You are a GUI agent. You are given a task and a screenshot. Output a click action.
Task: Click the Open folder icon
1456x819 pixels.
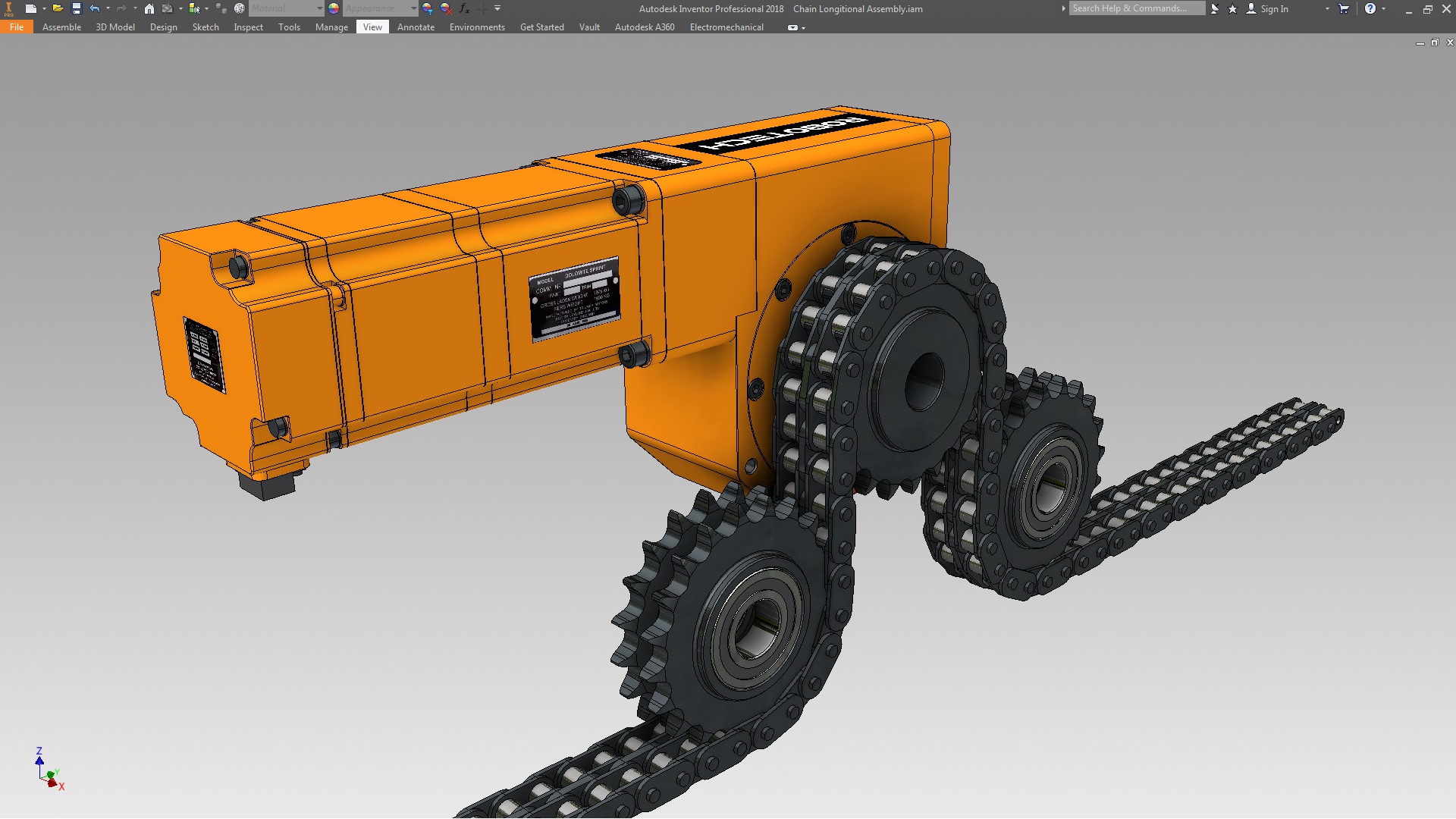click(x=58, y=8)
